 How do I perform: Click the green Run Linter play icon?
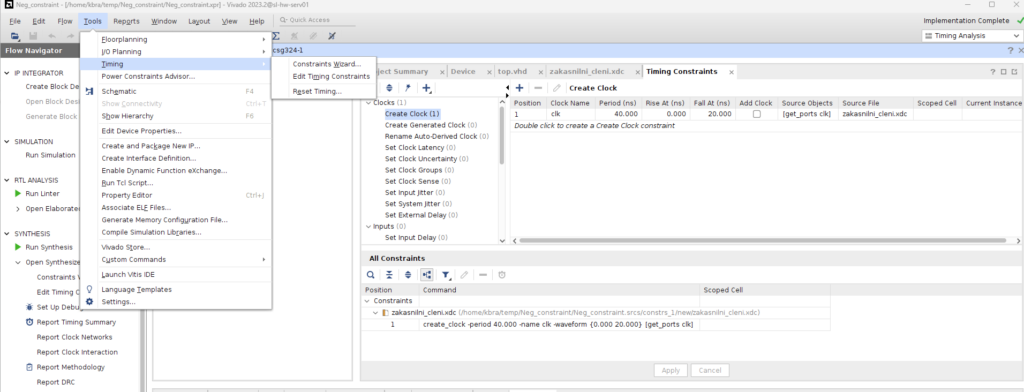(x=18, y=193)
